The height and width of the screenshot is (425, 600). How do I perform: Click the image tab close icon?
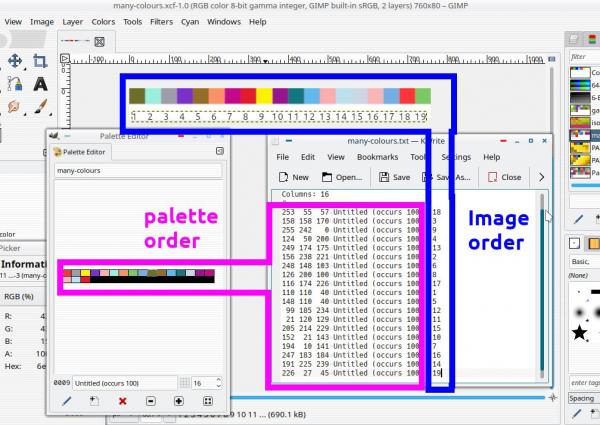pos(99,42)
